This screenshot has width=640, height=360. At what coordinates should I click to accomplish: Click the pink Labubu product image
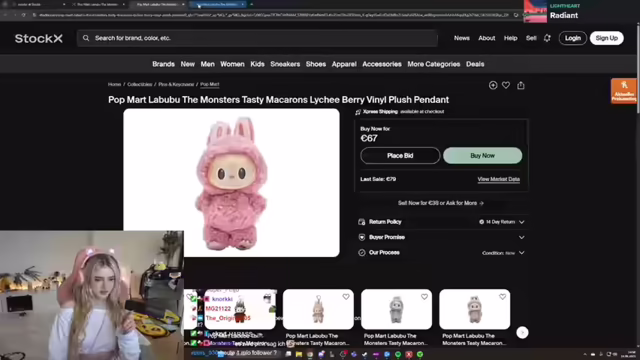(231, 182)
